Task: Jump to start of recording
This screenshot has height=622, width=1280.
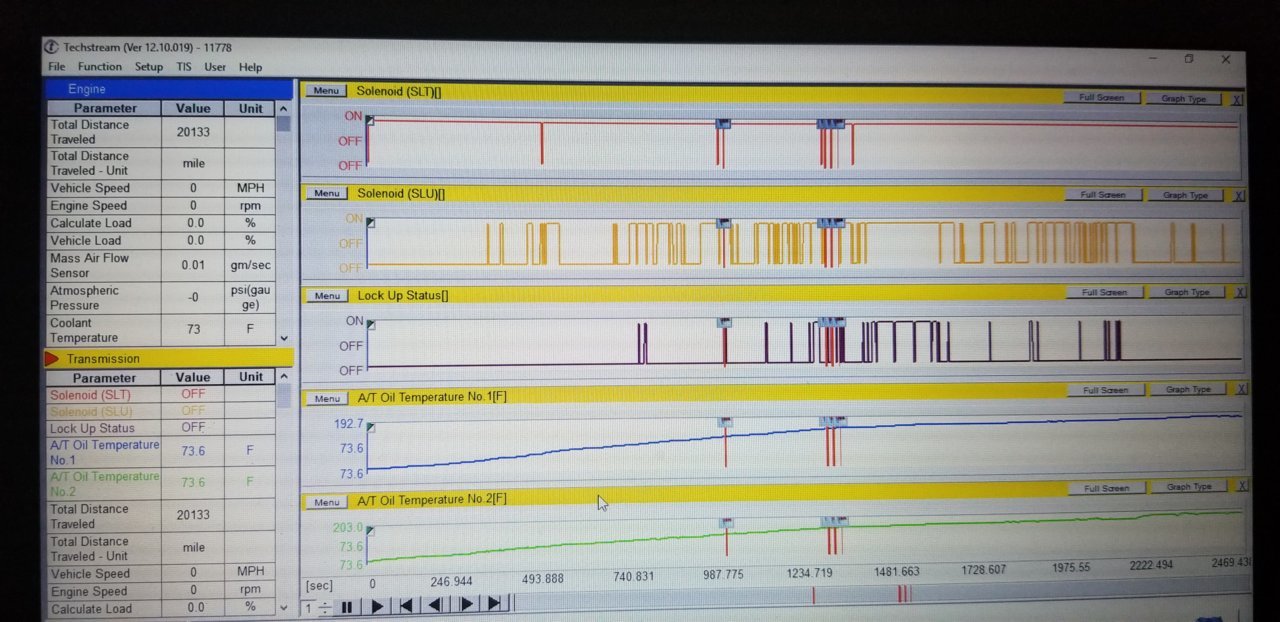Action: (x=406, y=605)
